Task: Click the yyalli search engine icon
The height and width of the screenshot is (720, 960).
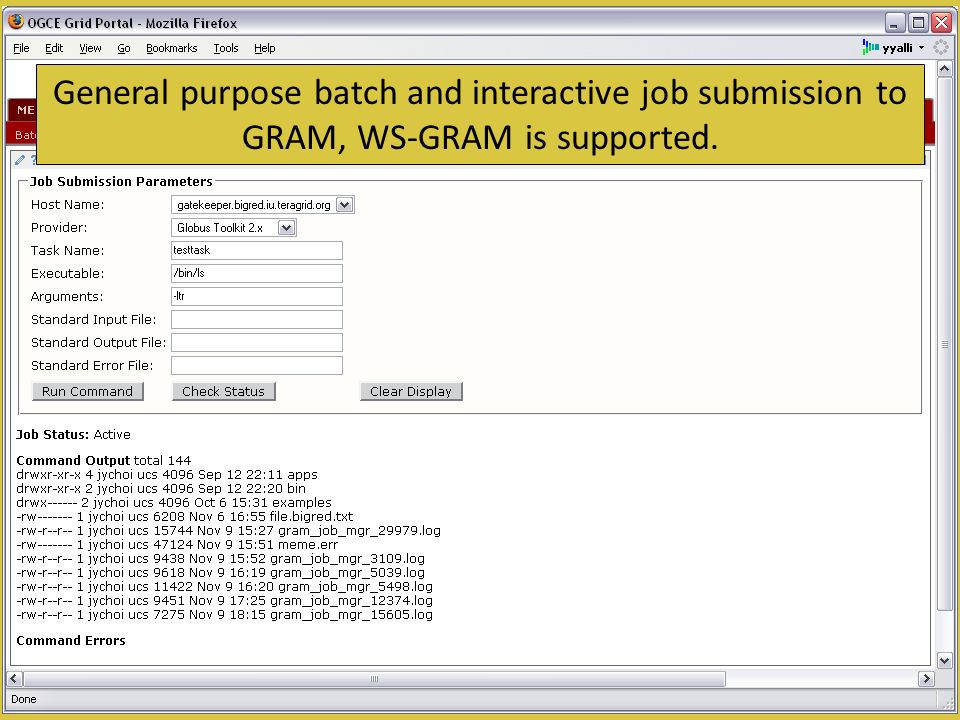Action: click(x=871, y=47)
